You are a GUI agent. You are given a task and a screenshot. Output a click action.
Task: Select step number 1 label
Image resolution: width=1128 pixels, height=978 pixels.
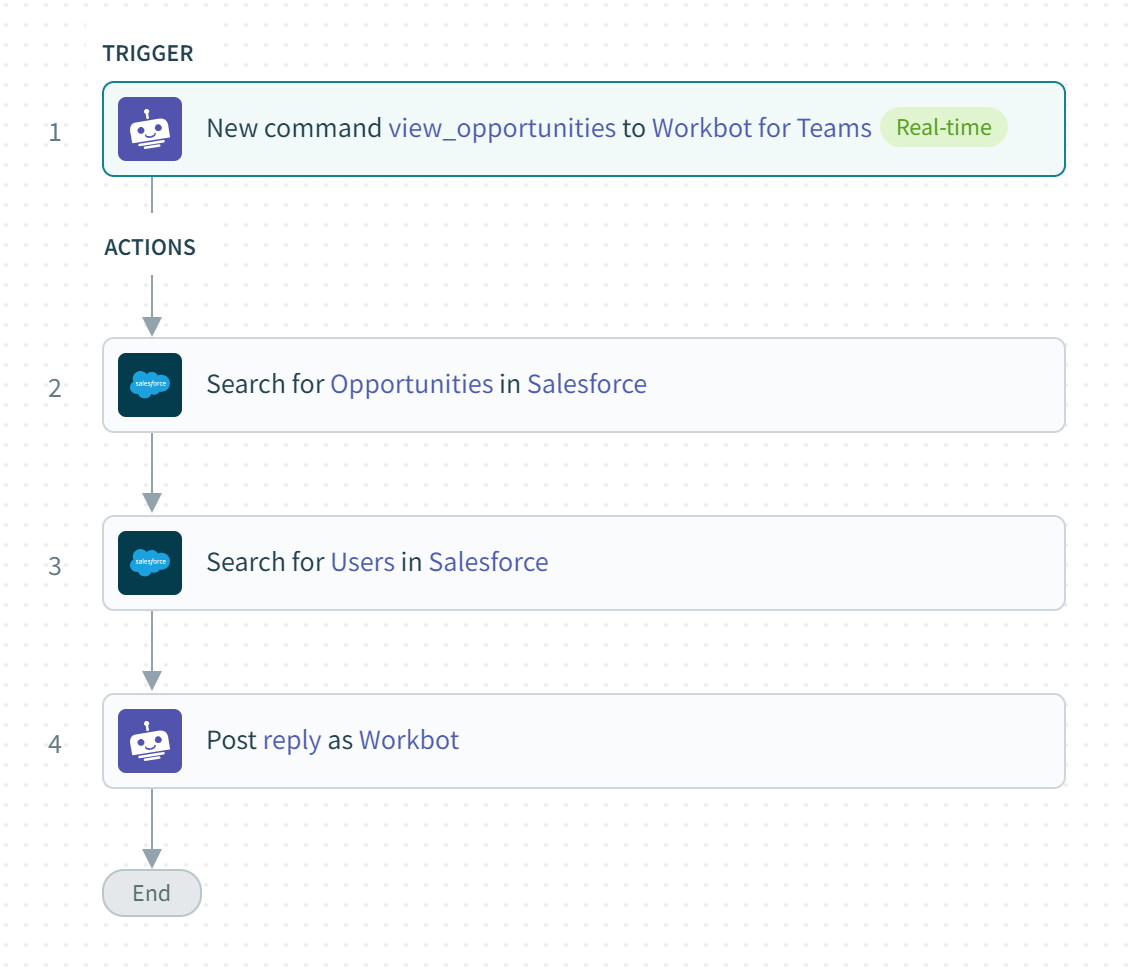coord(55,132)
